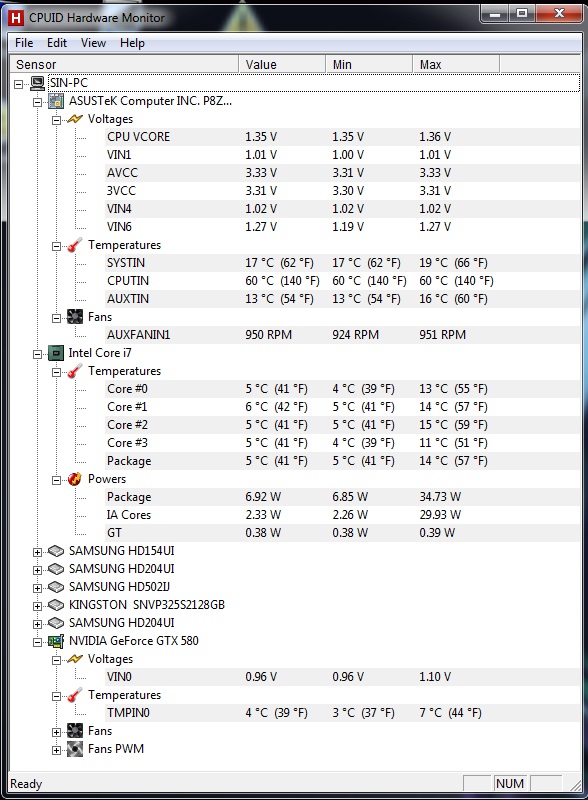This screenshot has height=800, width=588.
Task: Expand the GTX 580 Fans node
Action: tap(56, 732)
